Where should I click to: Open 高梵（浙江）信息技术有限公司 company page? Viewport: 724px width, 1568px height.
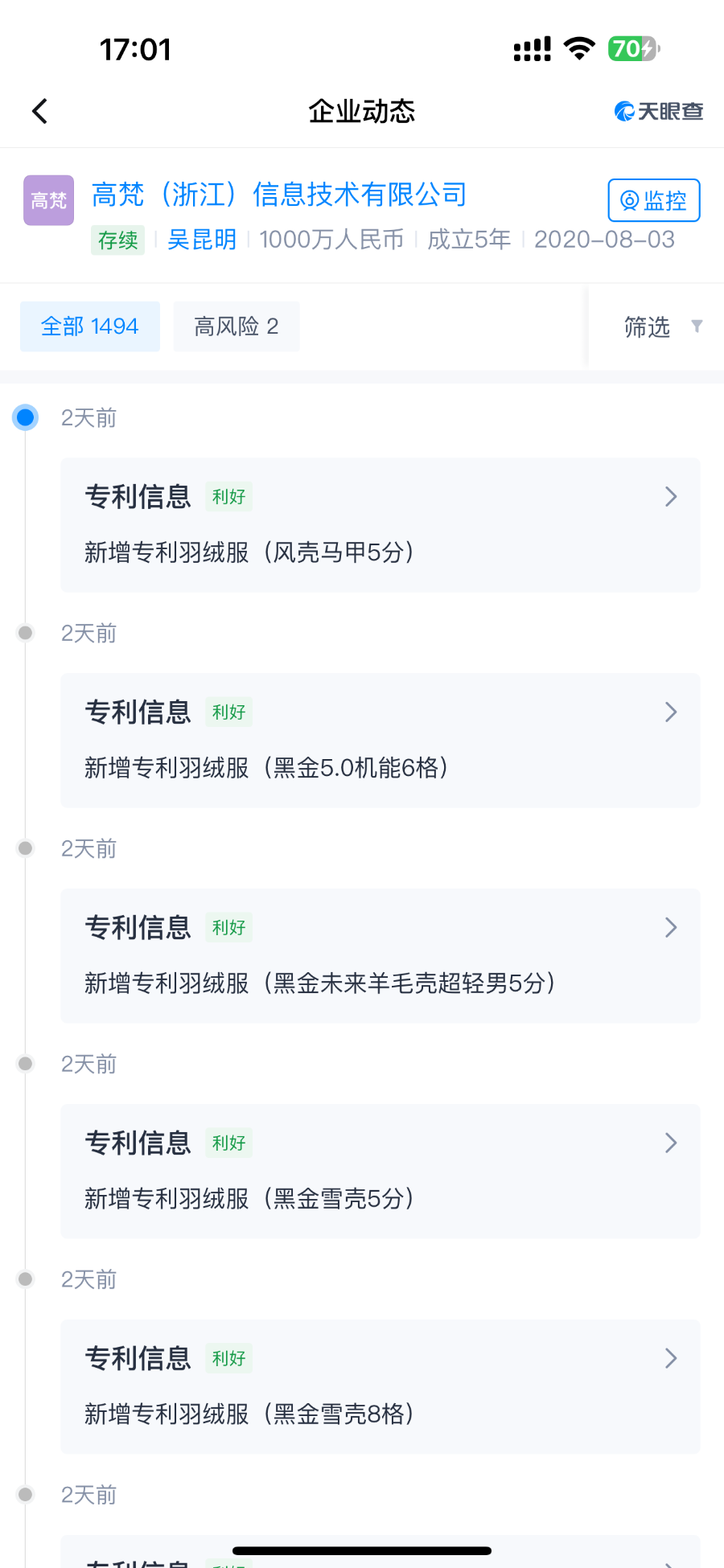(x=279, y=195)
